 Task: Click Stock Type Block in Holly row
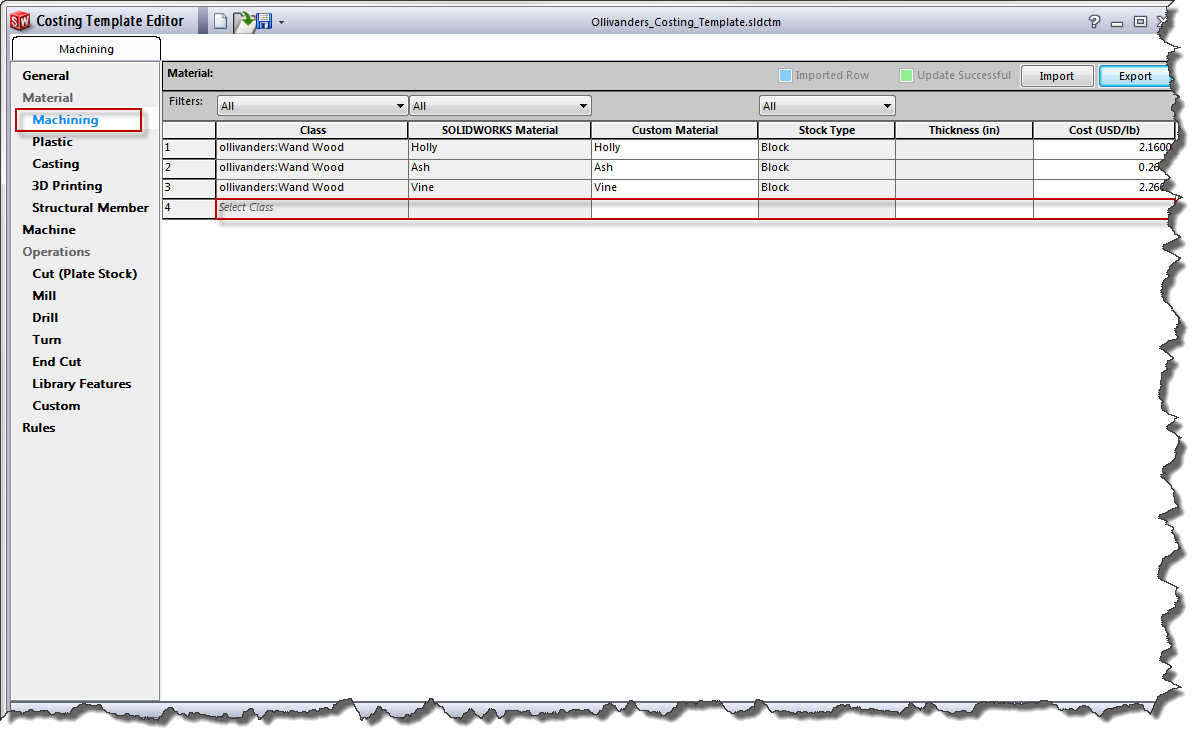pos(827,148)
